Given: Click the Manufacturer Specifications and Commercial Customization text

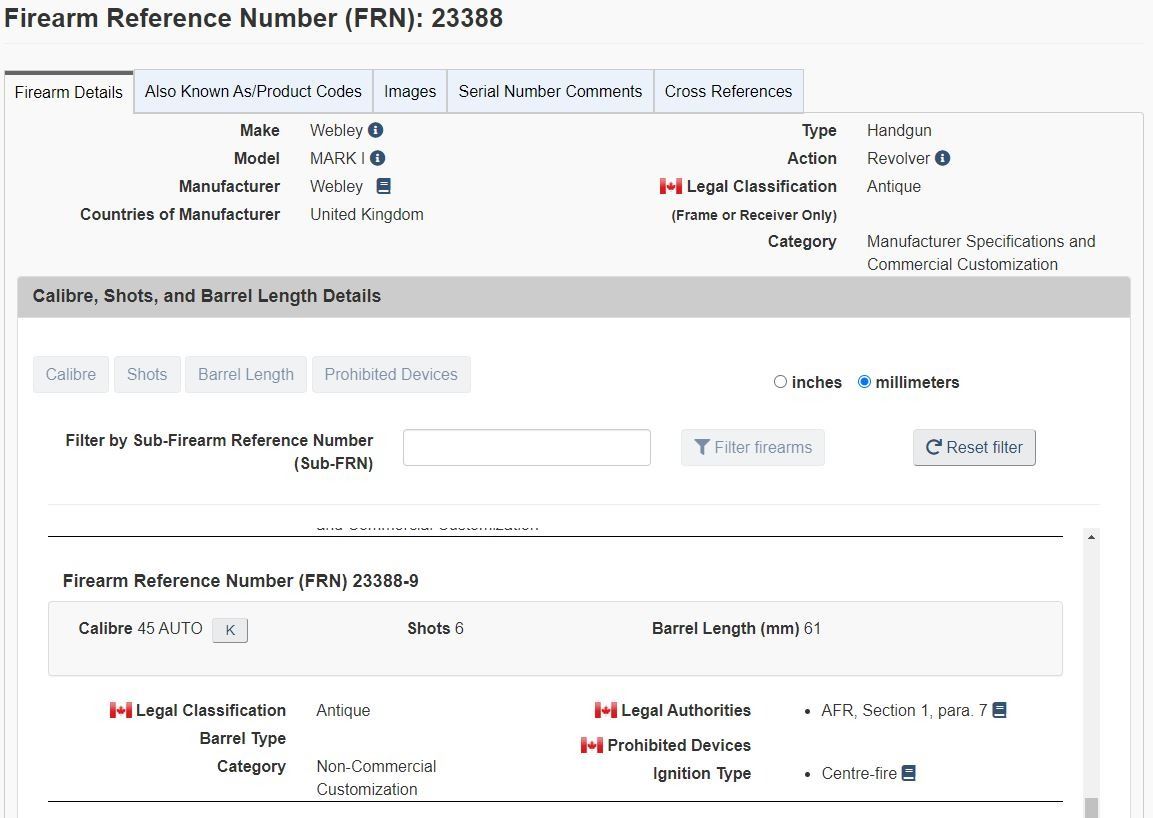Looking at the screenshot, I should pyautogui.click(x=981, y=252).
